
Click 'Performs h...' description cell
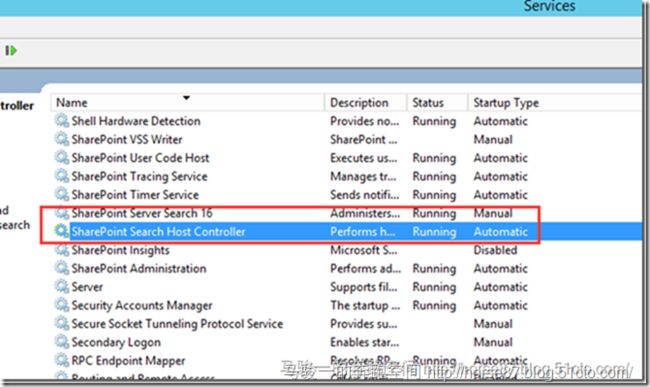(x=363, y=232)
